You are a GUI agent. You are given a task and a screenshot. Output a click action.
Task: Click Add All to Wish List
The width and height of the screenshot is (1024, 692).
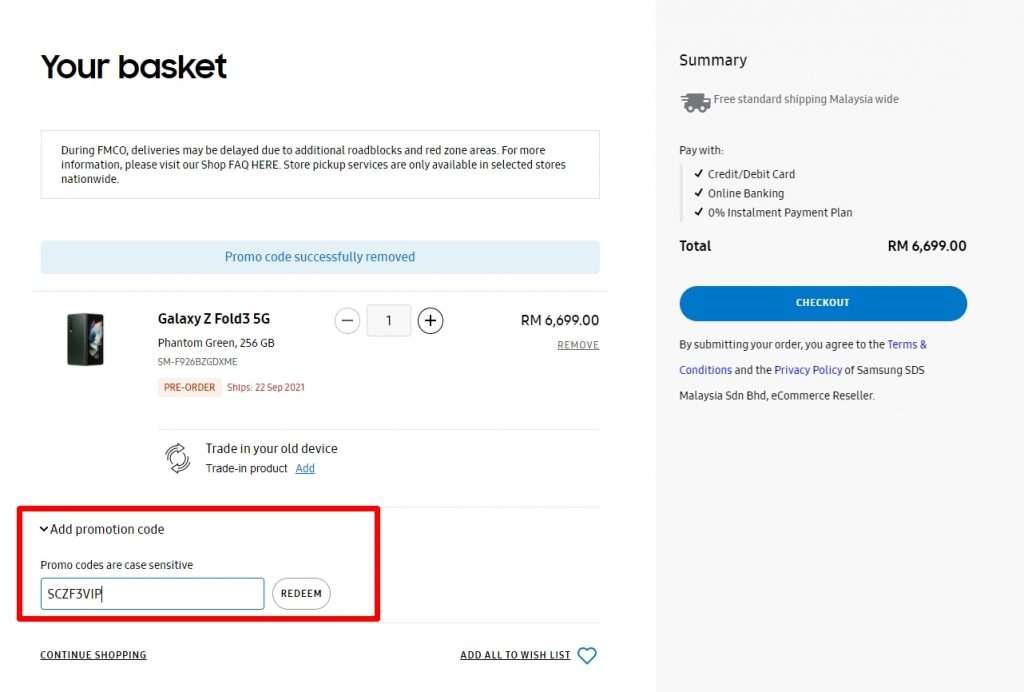coord(515,656)
